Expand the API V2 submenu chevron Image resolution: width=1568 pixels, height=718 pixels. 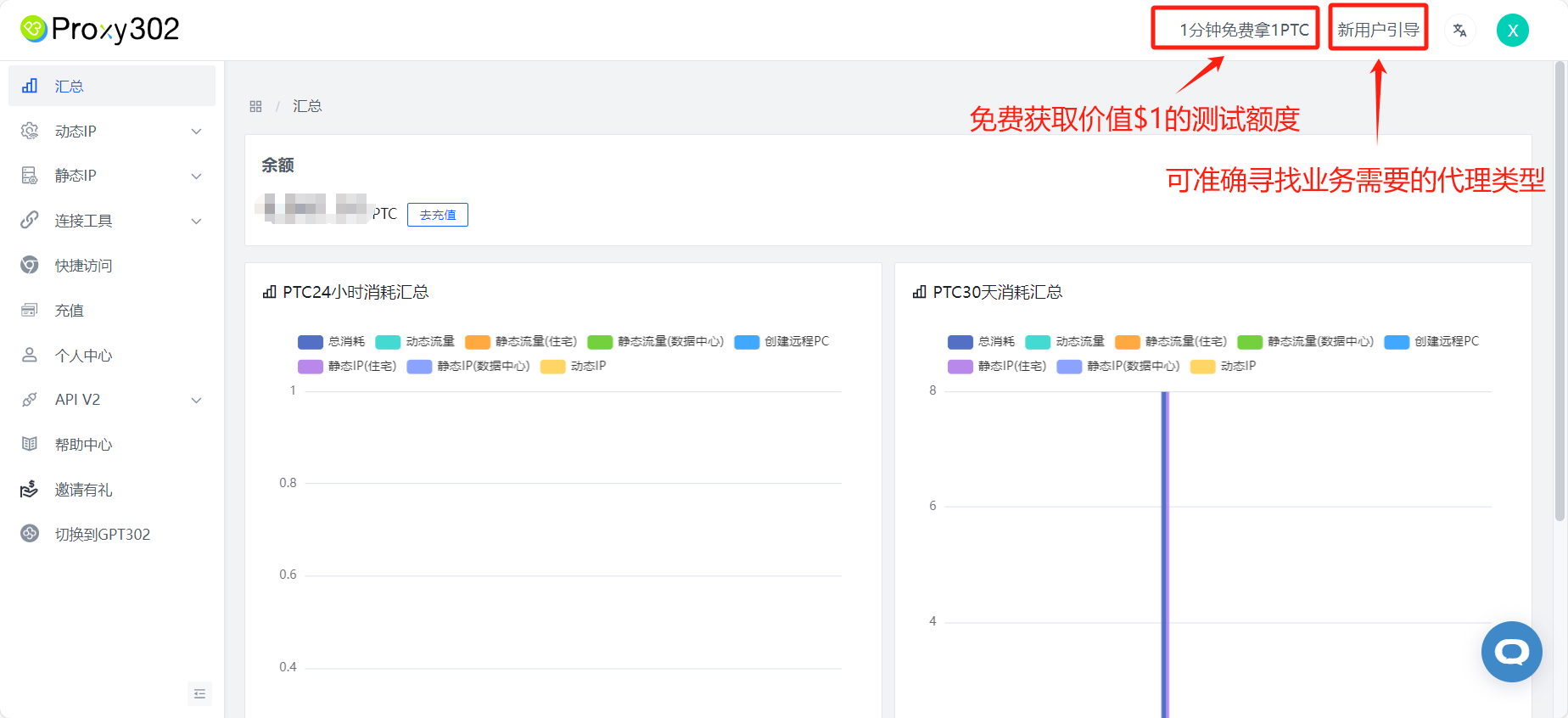click(x=196, y=401)
